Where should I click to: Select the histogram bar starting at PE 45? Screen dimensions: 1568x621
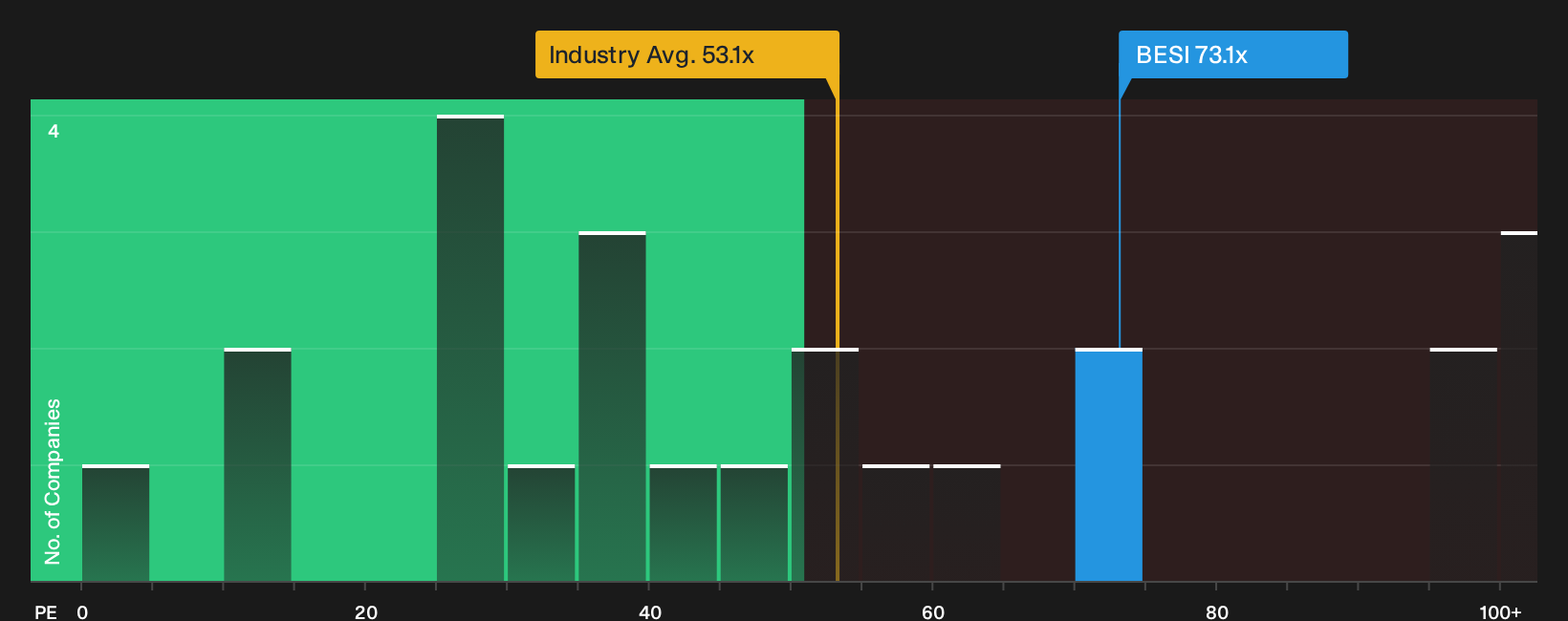[754, 524]
